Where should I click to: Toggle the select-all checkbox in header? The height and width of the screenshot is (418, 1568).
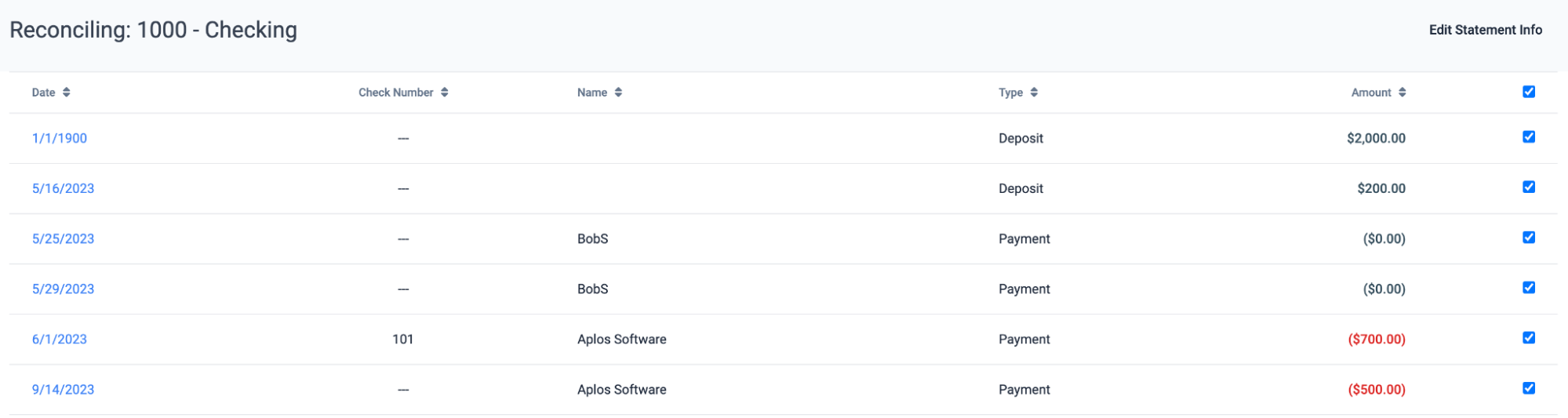[1529, 92]
